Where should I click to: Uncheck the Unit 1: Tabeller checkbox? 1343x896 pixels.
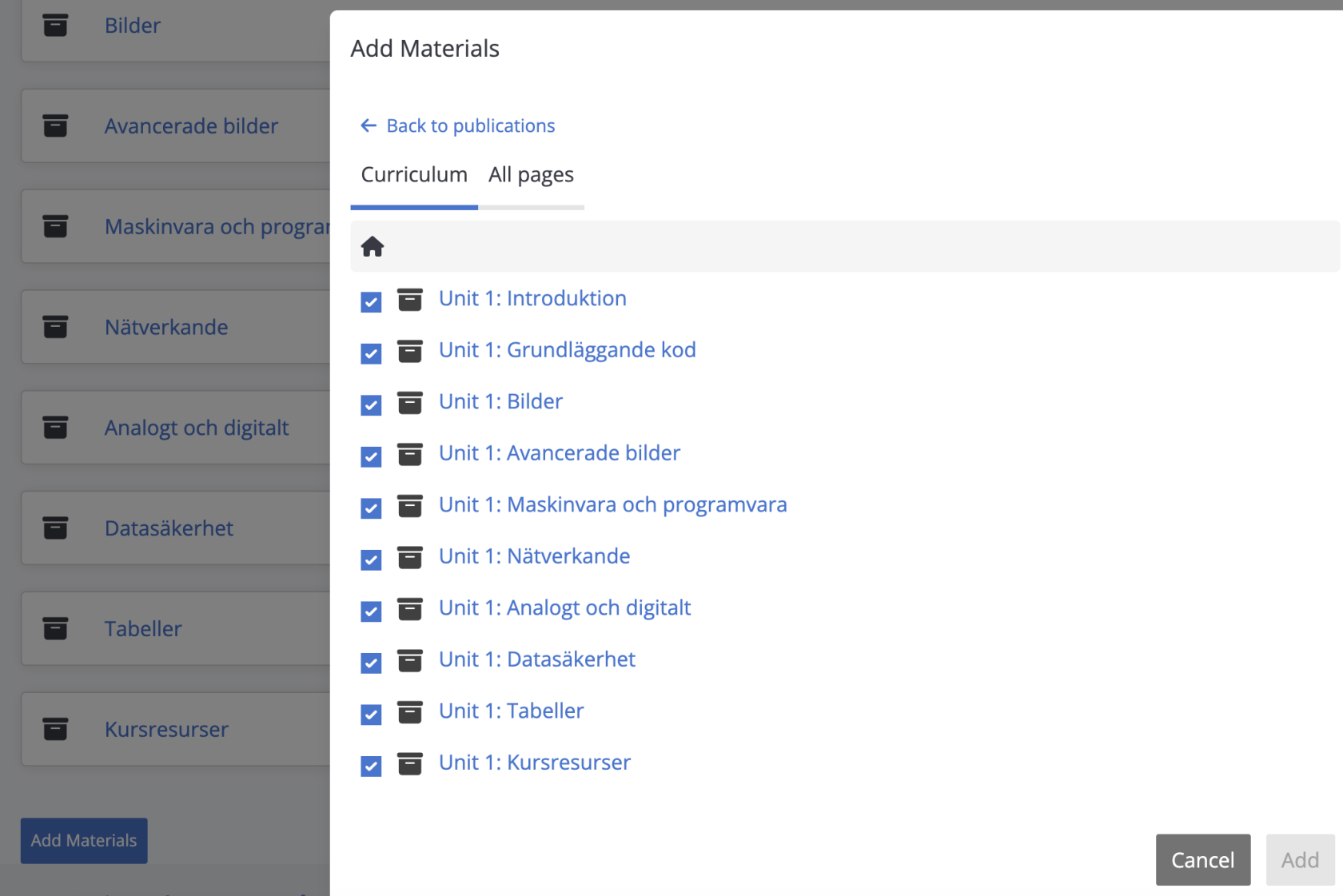click(x=371, y=715)
